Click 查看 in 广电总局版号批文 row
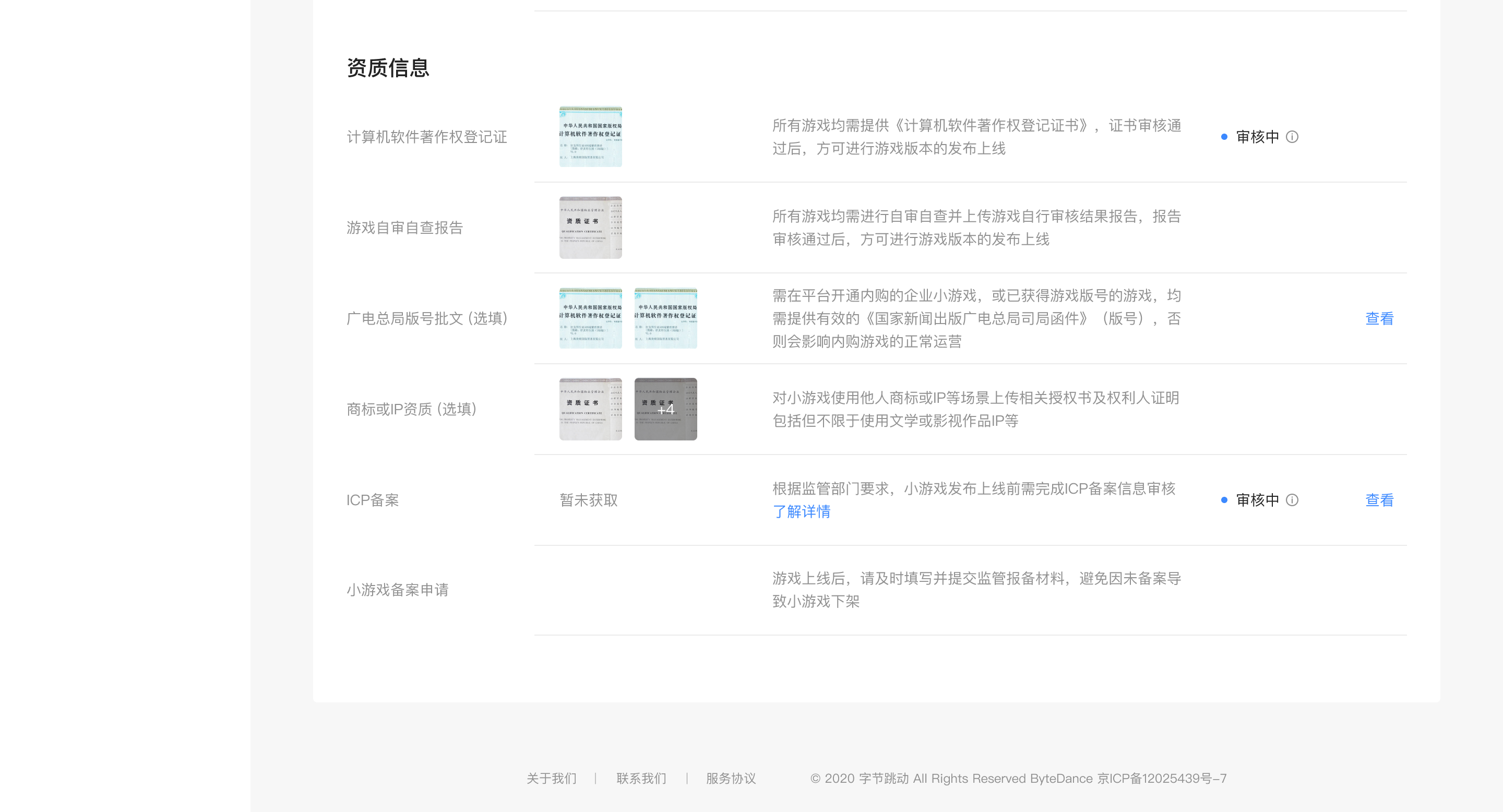The image size is (1503, 812). pyautogui.click(x=1379, y=318)
